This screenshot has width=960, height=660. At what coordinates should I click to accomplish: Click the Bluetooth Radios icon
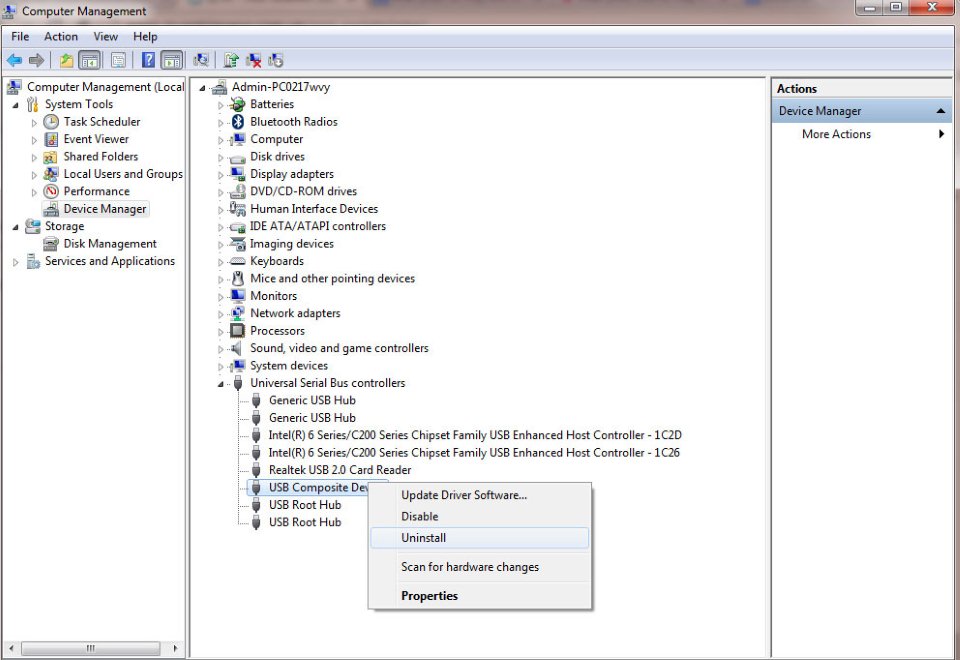pos(238,122)
